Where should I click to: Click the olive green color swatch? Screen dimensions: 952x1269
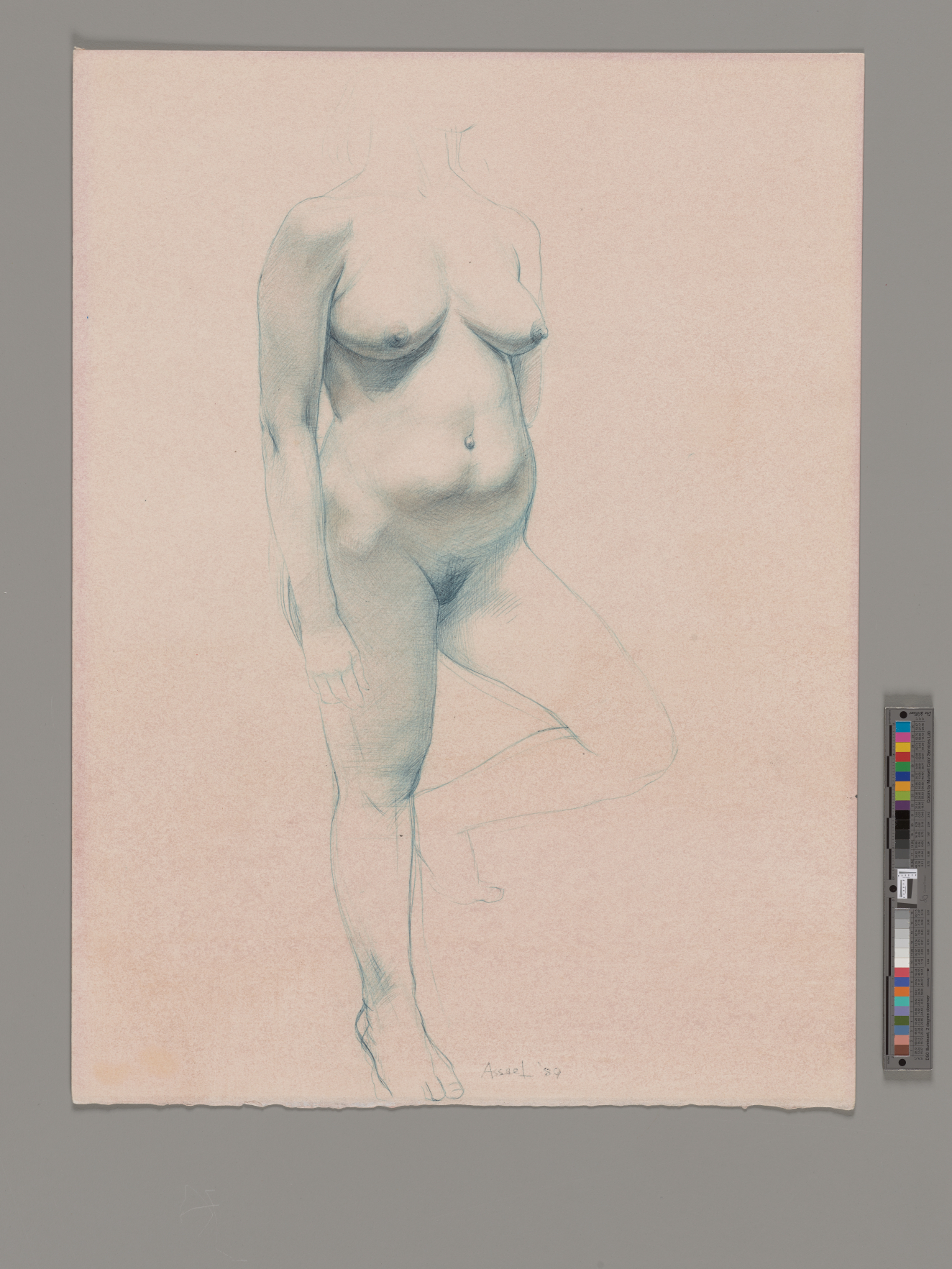point(902,1021)
